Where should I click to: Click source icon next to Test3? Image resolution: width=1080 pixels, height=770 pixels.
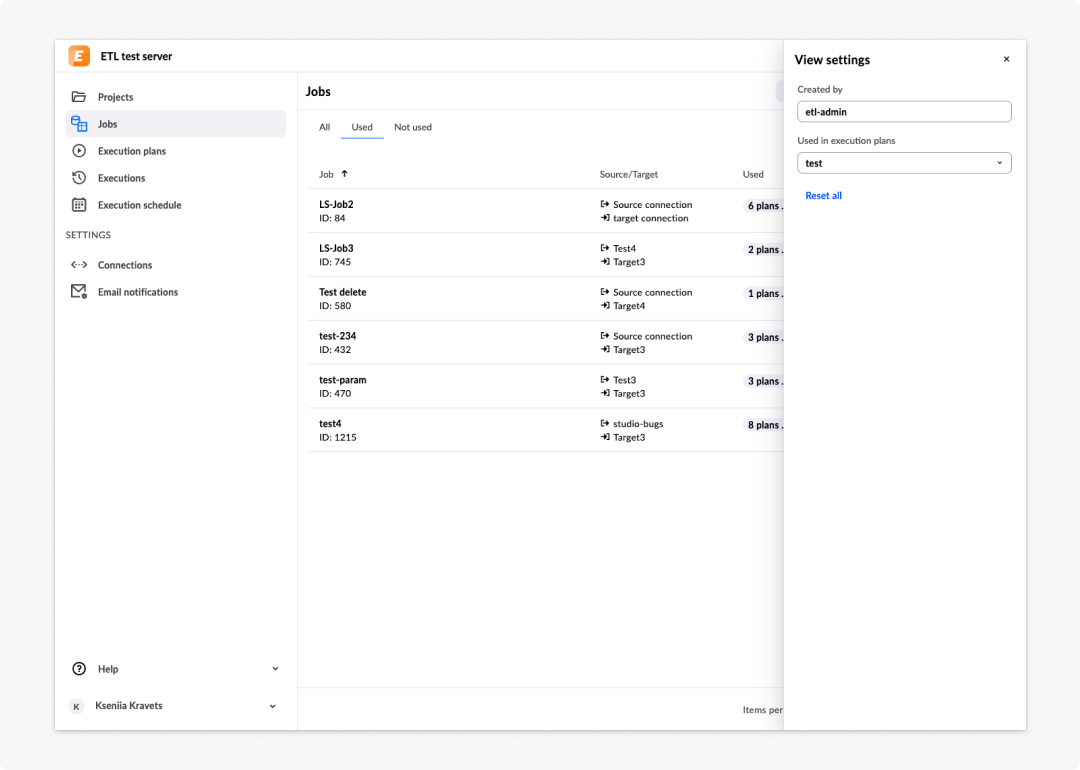pos(605,379)
